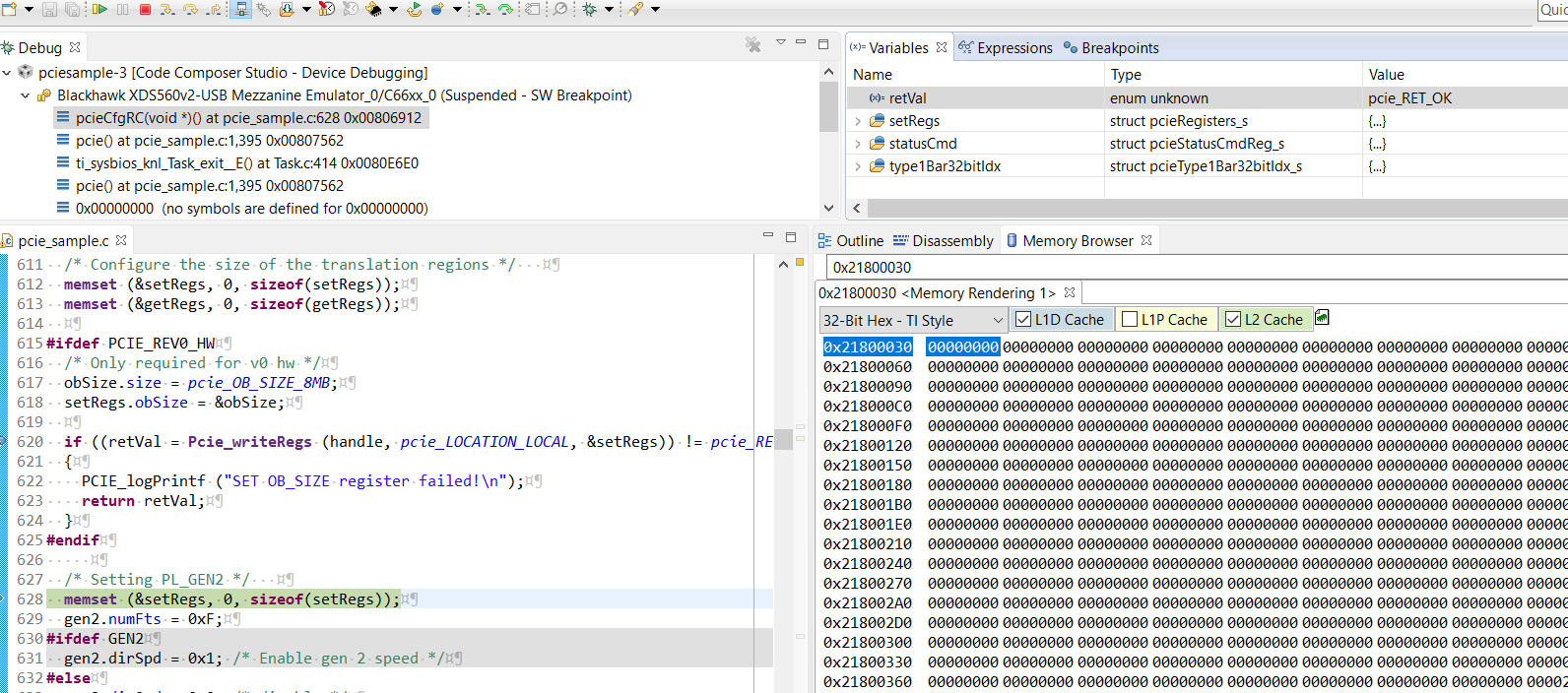Click the red Terminate button

pos(145,9)
